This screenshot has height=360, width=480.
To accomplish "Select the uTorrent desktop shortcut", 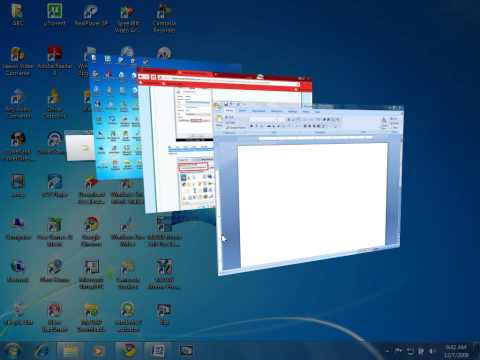I will [x=55, y=15].
